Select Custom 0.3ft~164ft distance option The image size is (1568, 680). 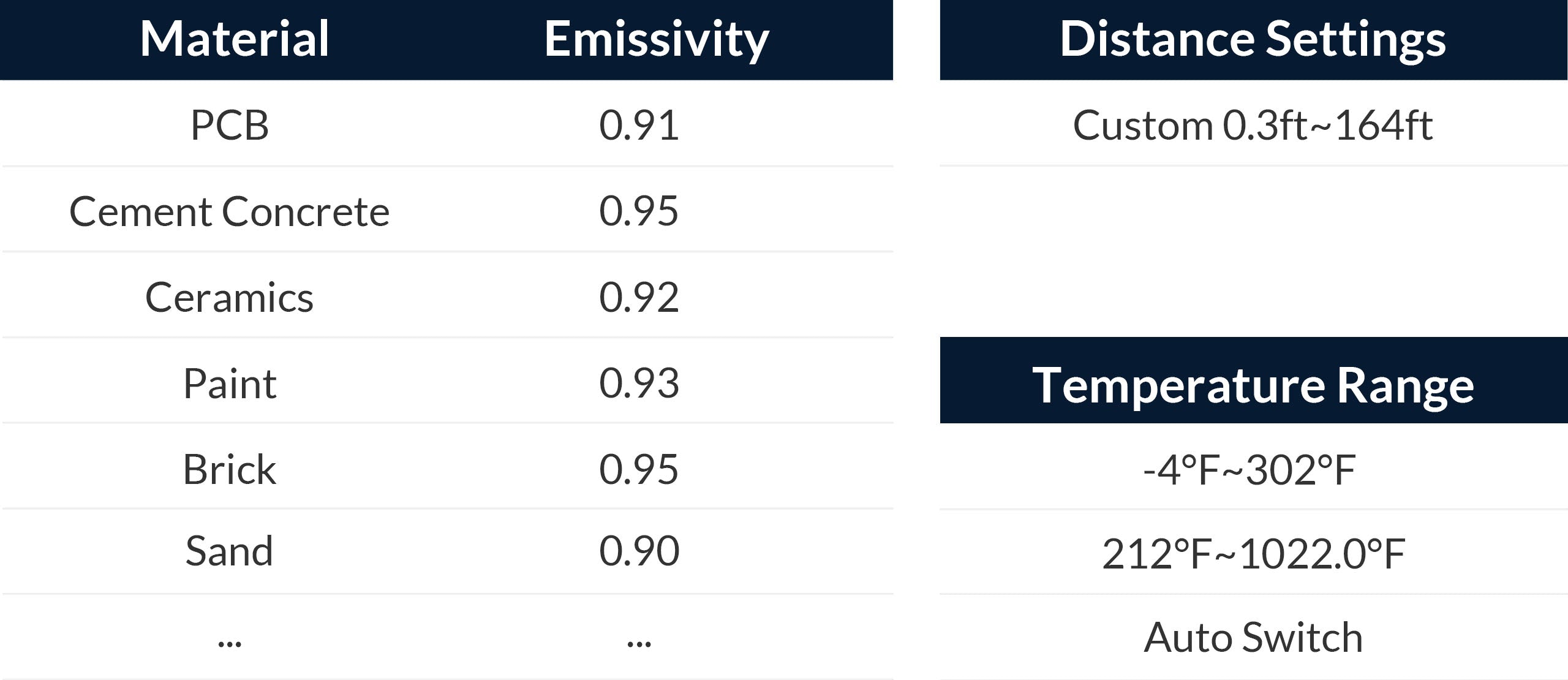[1253, 125]
